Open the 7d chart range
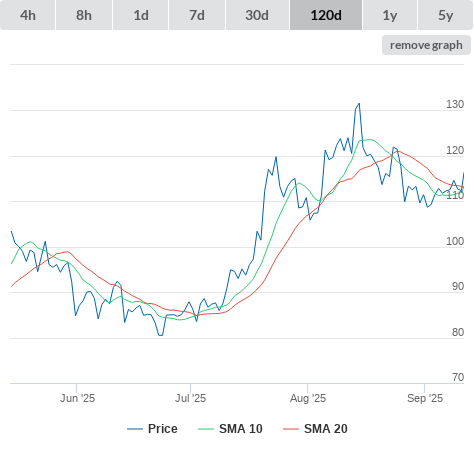Viewport: 474px width, 455px height. tap(197, 15)
